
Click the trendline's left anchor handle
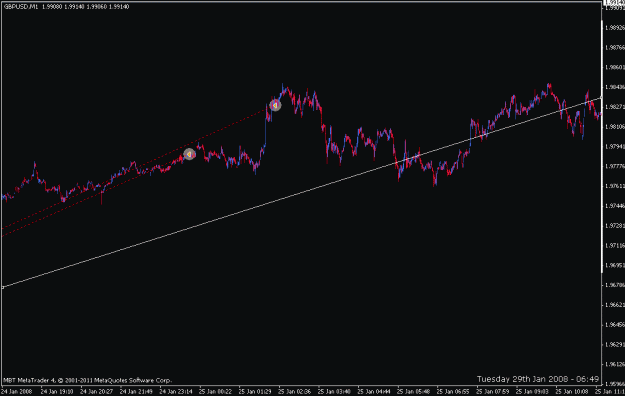[x=2, y=287]
